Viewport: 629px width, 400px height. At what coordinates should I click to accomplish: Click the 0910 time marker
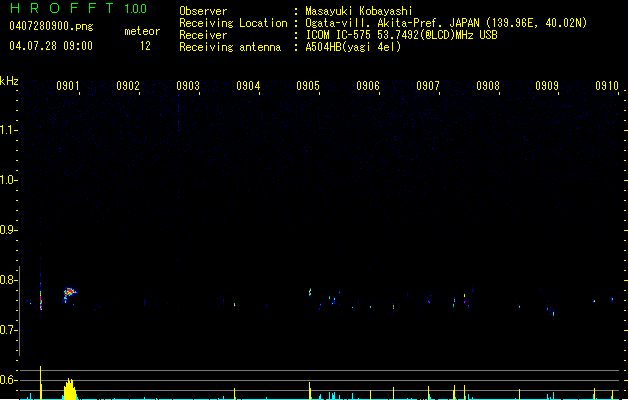tap(607, 86)
